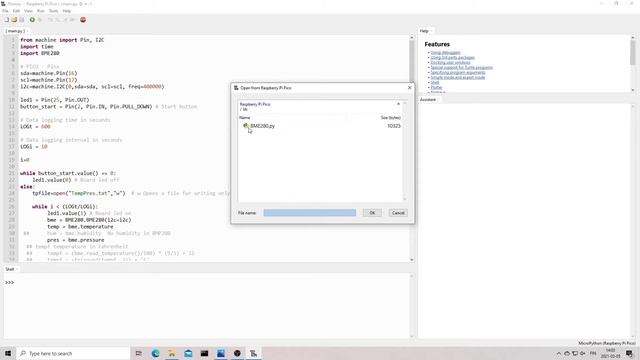Screen dimensions: 640x360
Task: Open the Tools menu
Action: [x=53, y=11]
